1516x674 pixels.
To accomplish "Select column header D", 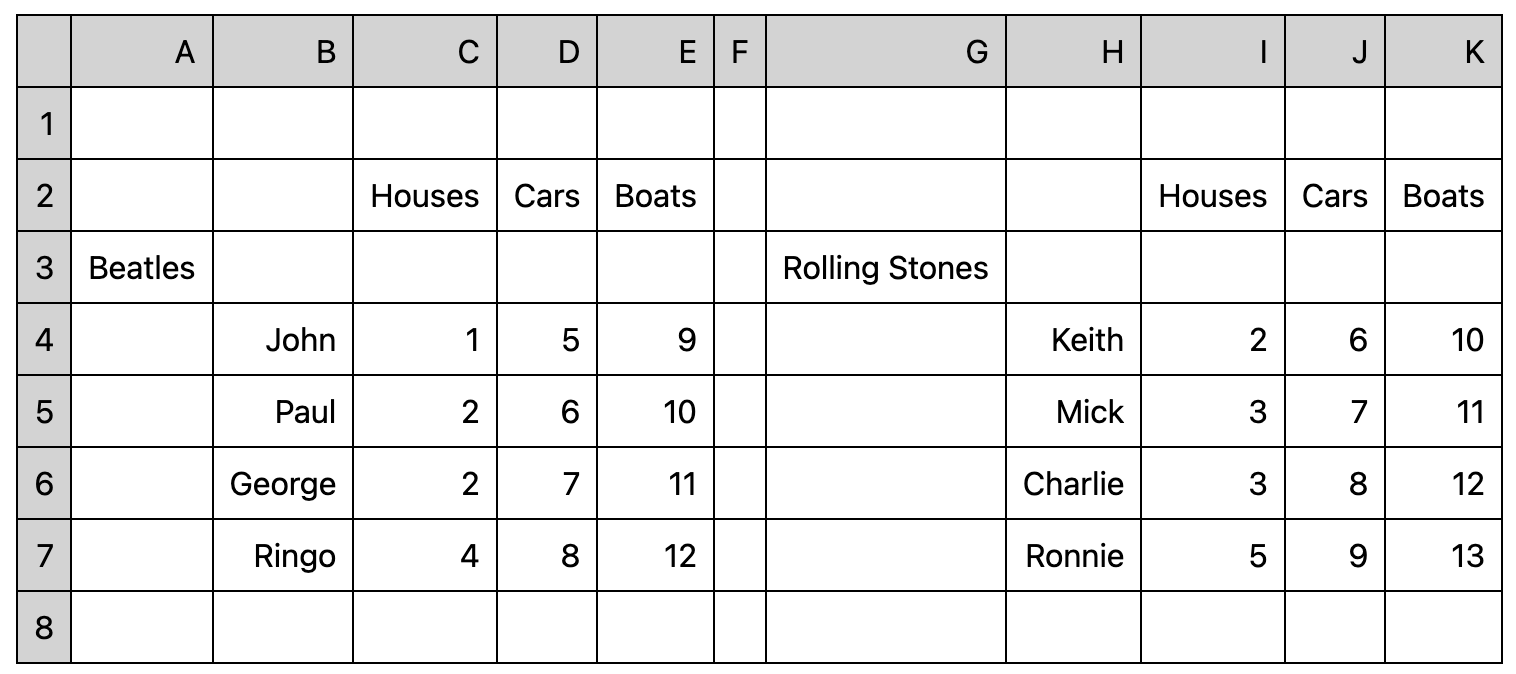I will coord(547,52).
